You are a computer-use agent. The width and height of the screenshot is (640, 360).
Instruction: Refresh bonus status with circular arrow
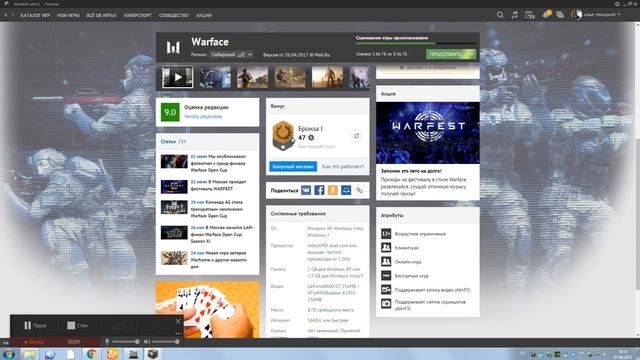356,136
